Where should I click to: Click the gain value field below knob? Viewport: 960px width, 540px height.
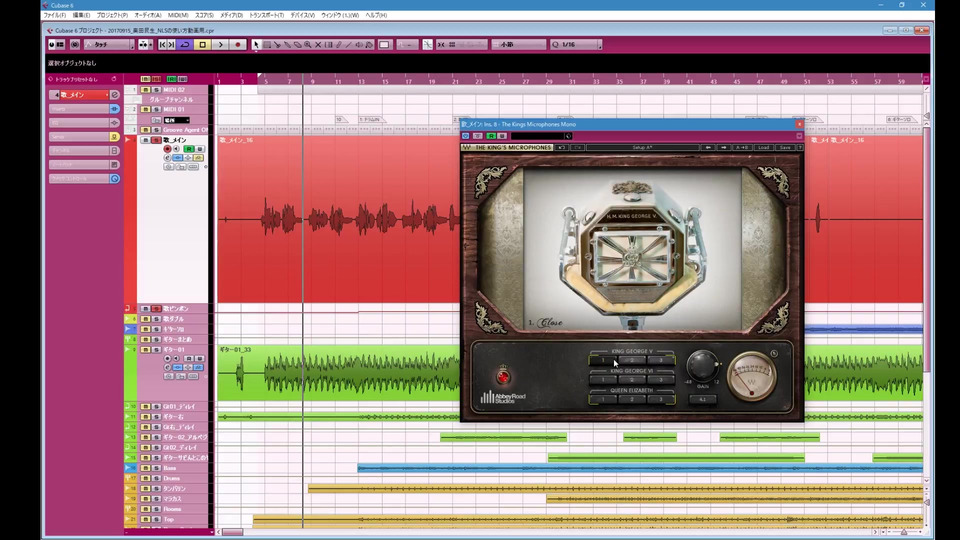tap(702, 399)
